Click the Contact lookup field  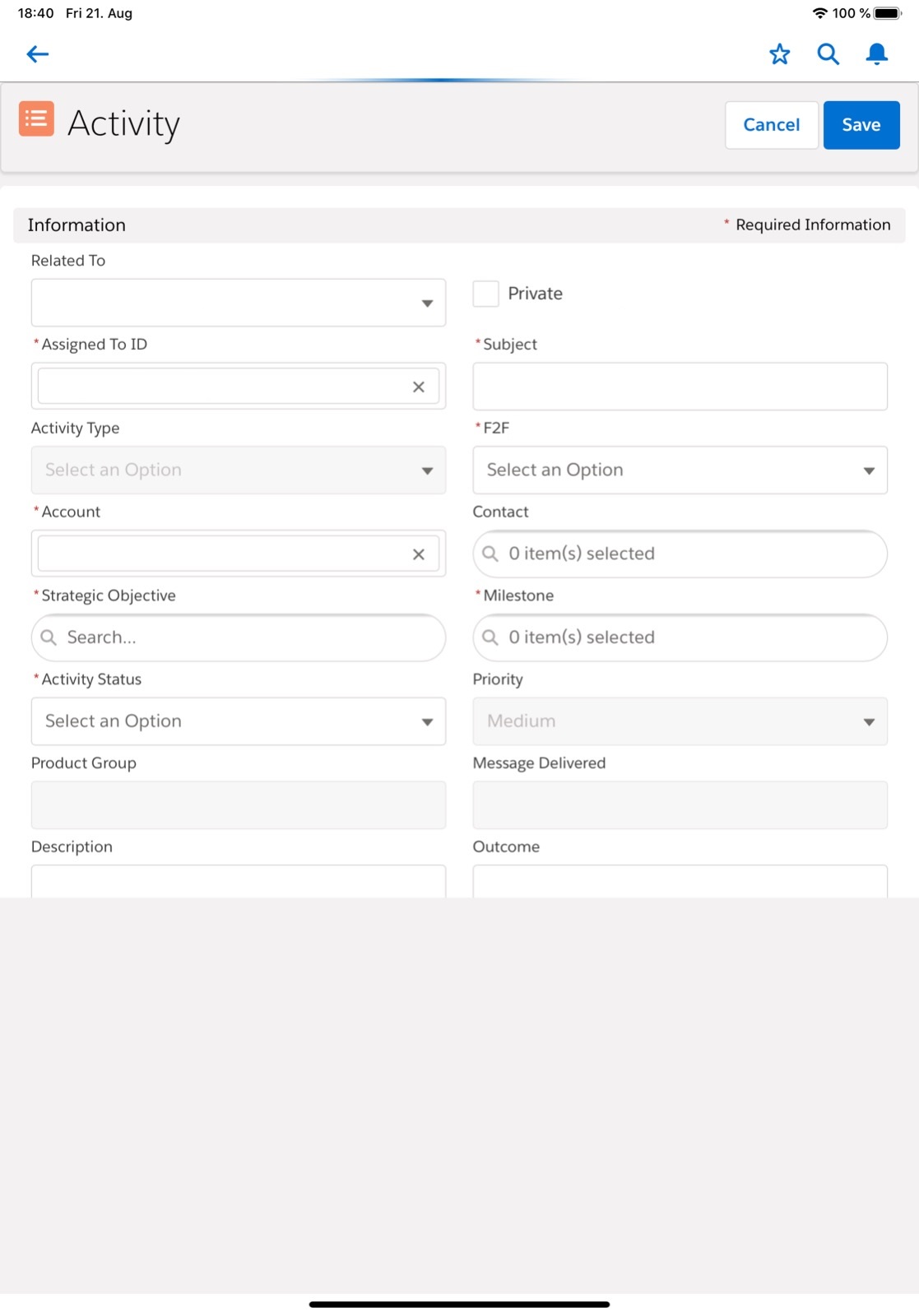coord(680,554)
